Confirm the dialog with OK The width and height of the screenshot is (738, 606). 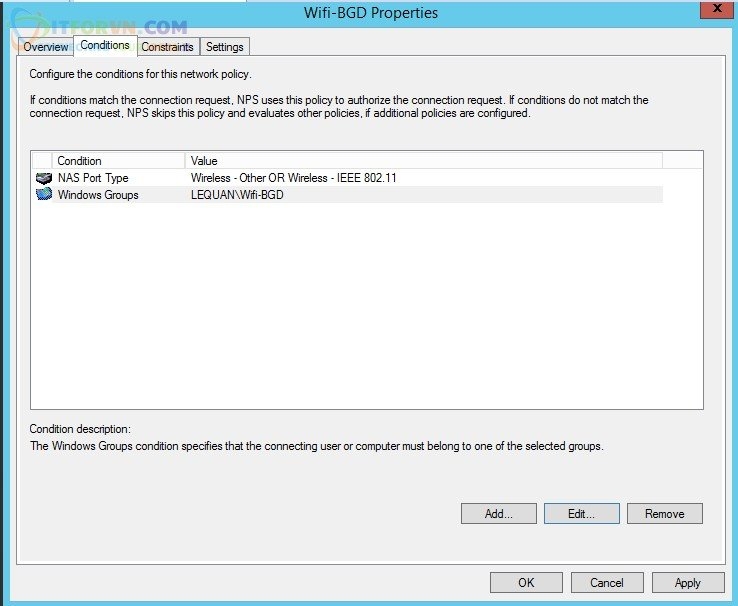(526, 583)
